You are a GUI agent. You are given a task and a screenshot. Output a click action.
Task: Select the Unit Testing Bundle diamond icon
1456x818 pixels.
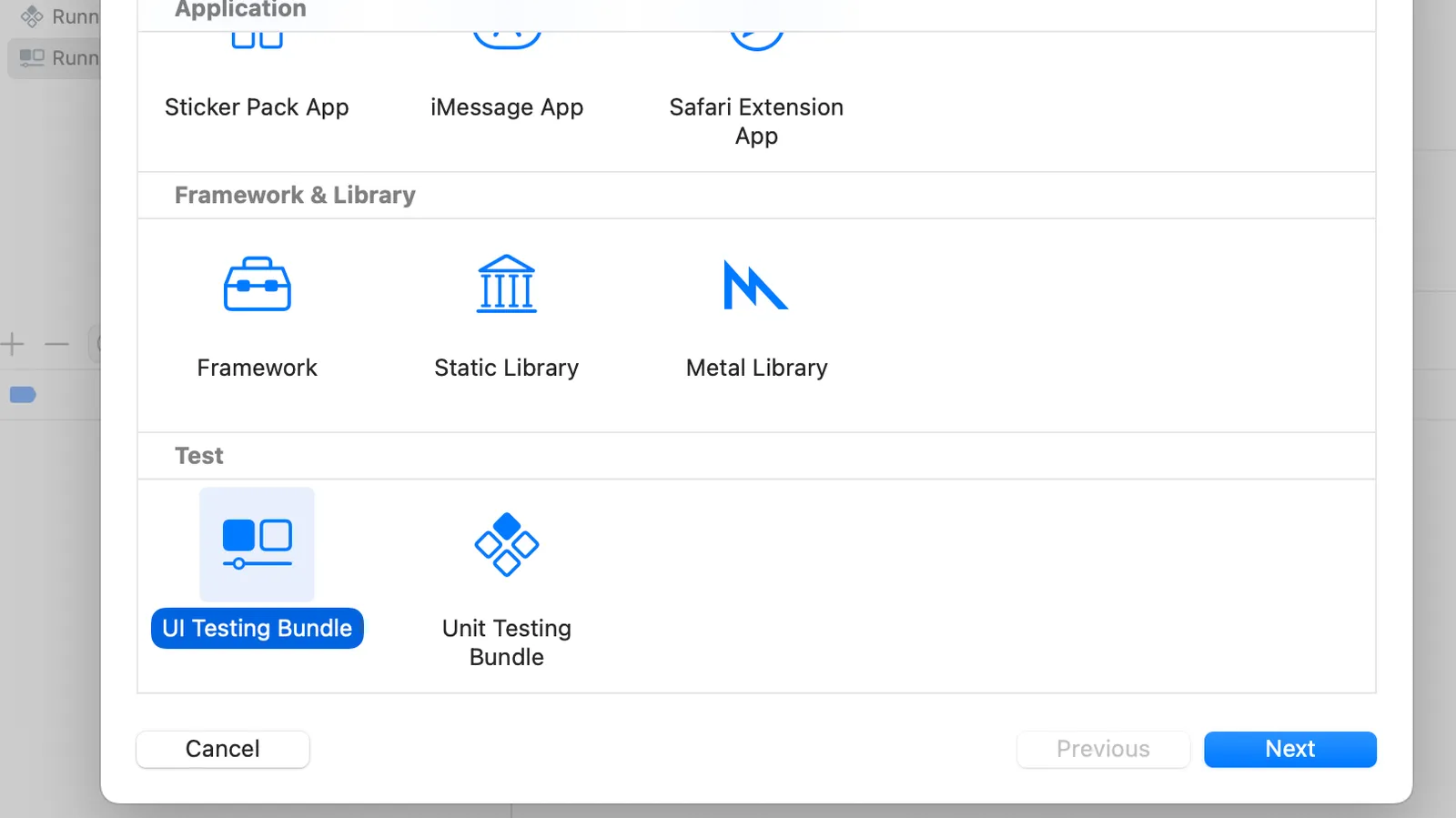506,544
